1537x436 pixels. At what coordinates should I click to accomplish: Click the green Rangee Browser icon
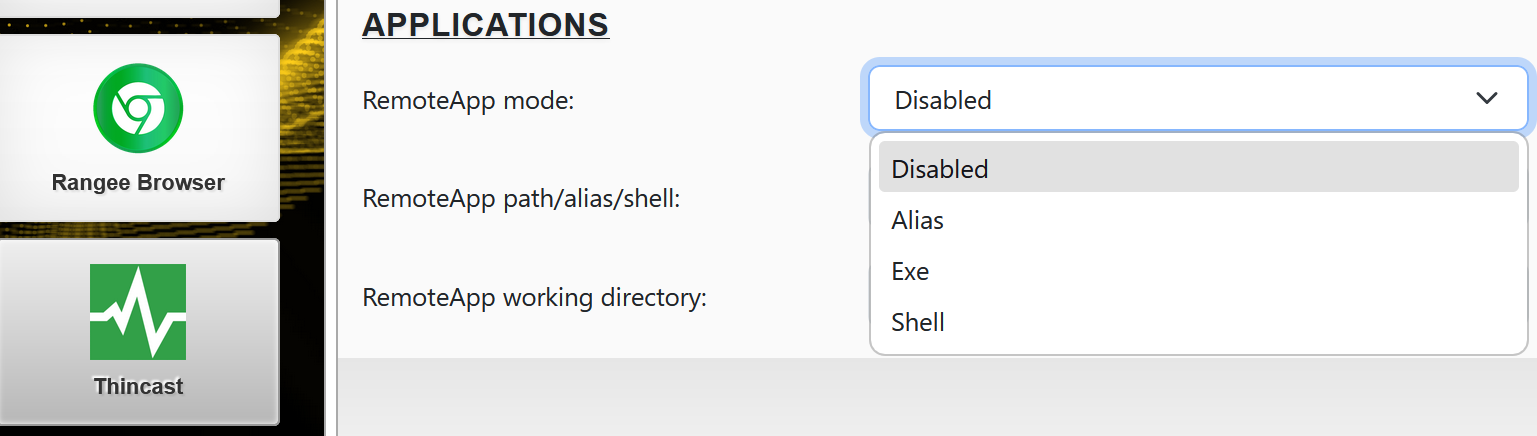point(138,108)
